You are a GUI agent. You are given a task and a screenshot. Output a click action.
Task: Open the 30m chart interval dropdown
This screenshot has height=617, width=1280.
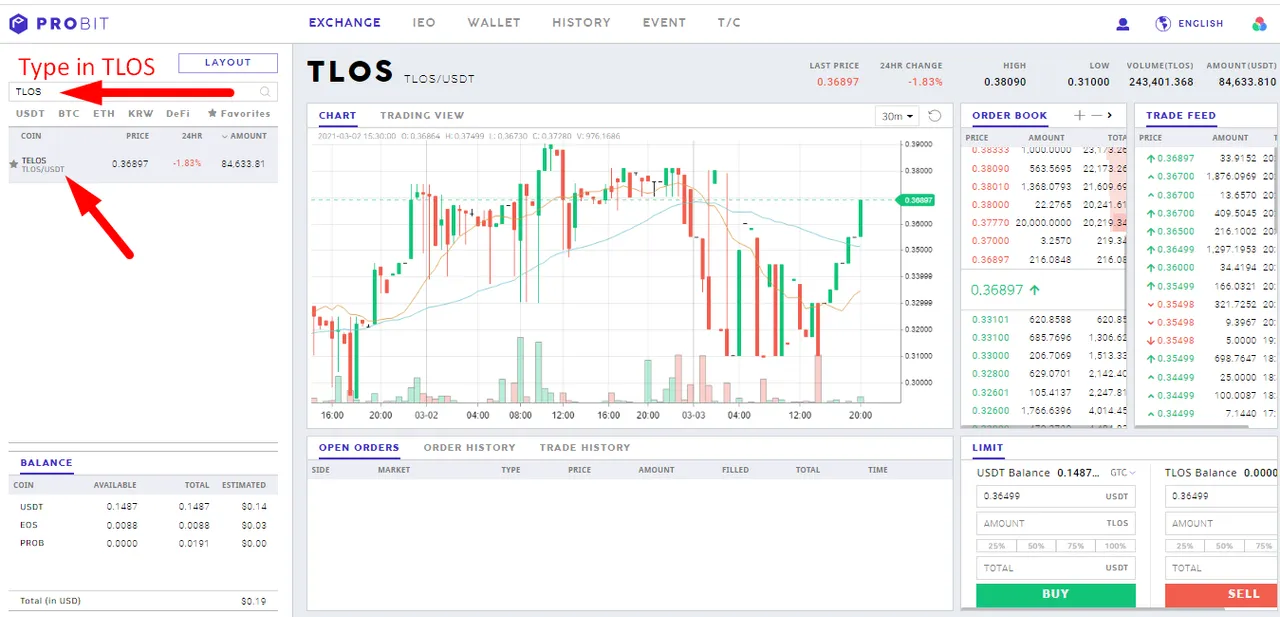point(896,116)
